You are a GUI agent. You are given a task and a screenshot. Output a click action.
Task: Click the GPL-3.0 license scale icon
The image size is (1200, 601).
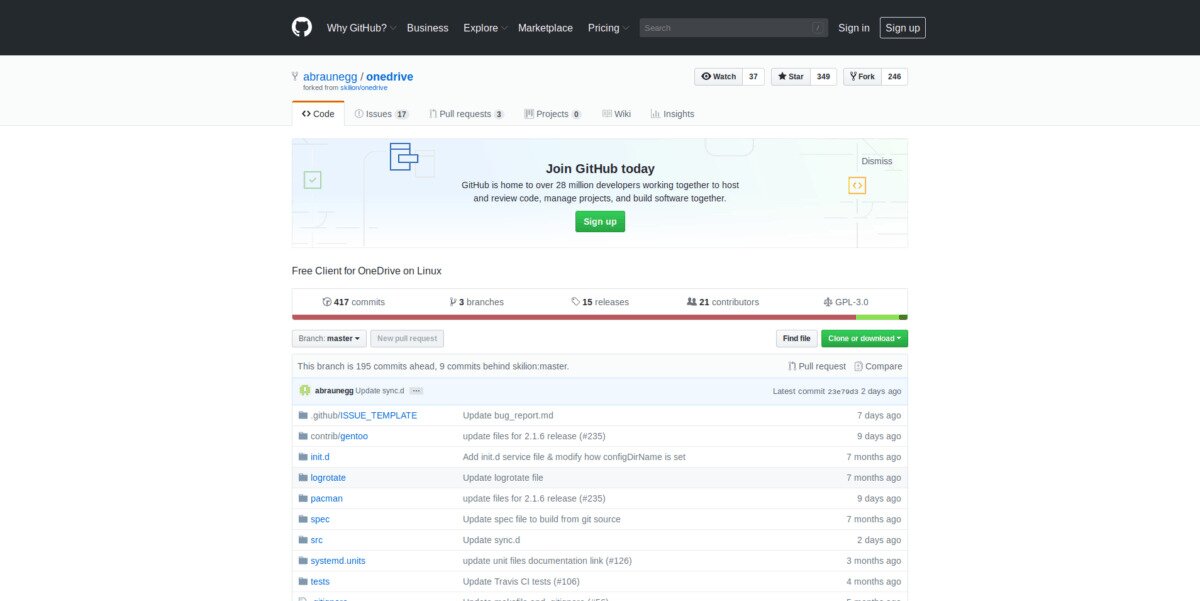point(828,302)
